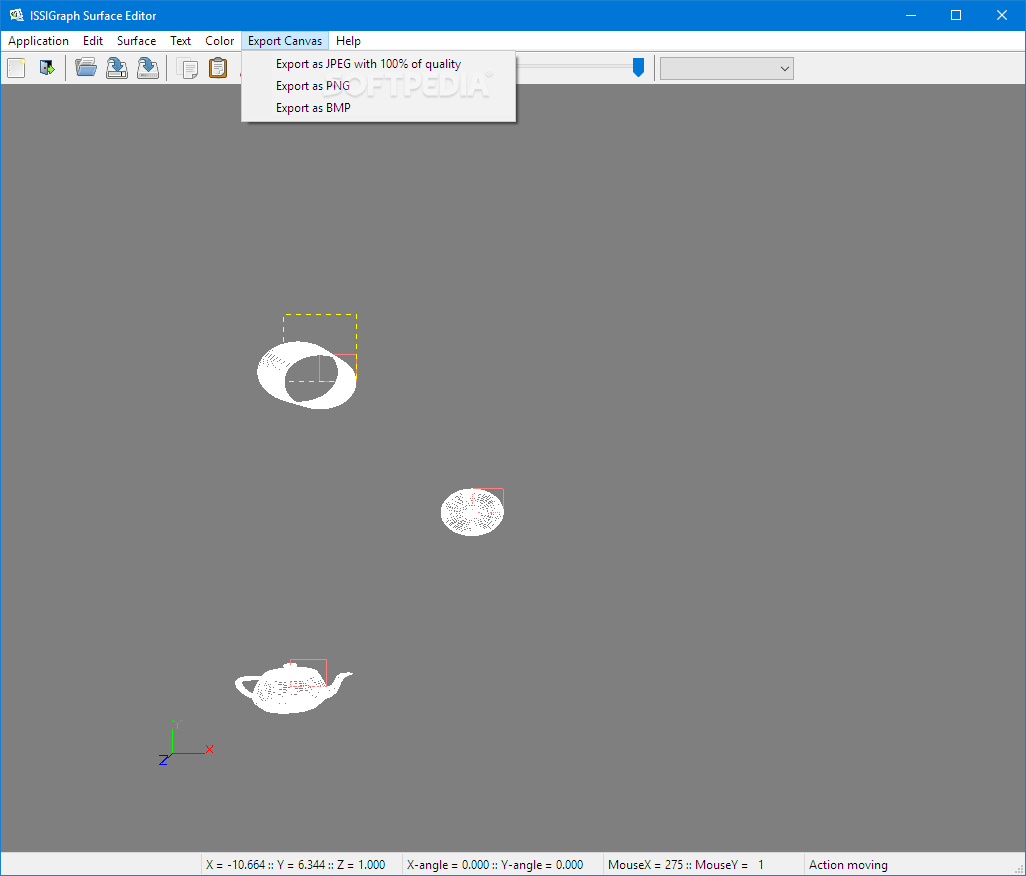Viewport: 1026px width, 876px height.
Task: Click the Exit application door icon
Action: (x=47, y=68)
